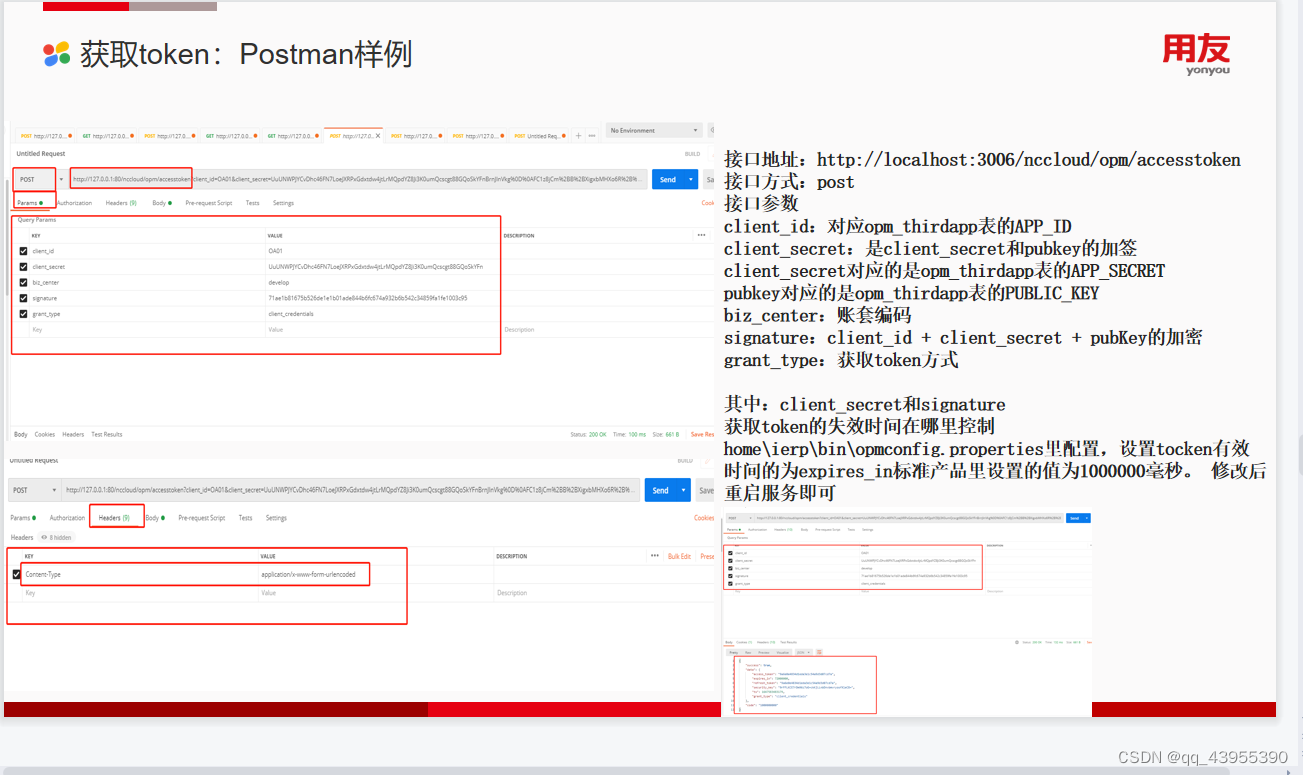Viewport: 1303px width, 775px height.
Task: Click the Send button
Action: (667, 179)
